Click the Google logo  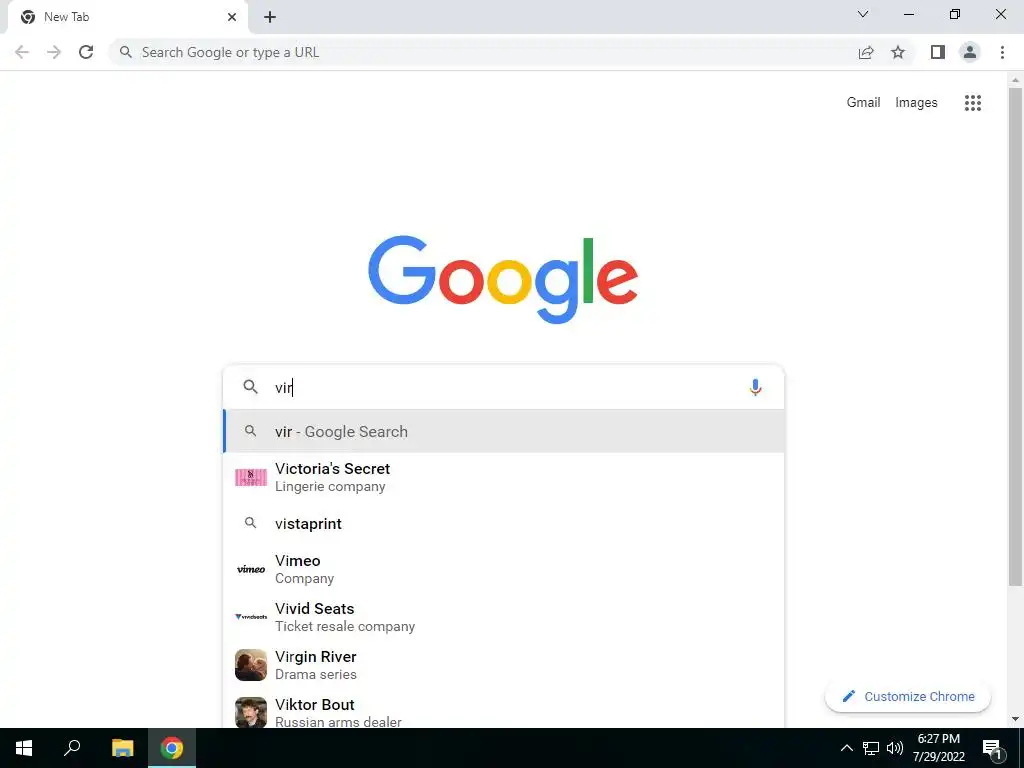pyautogui.click(x=503, y=280)
